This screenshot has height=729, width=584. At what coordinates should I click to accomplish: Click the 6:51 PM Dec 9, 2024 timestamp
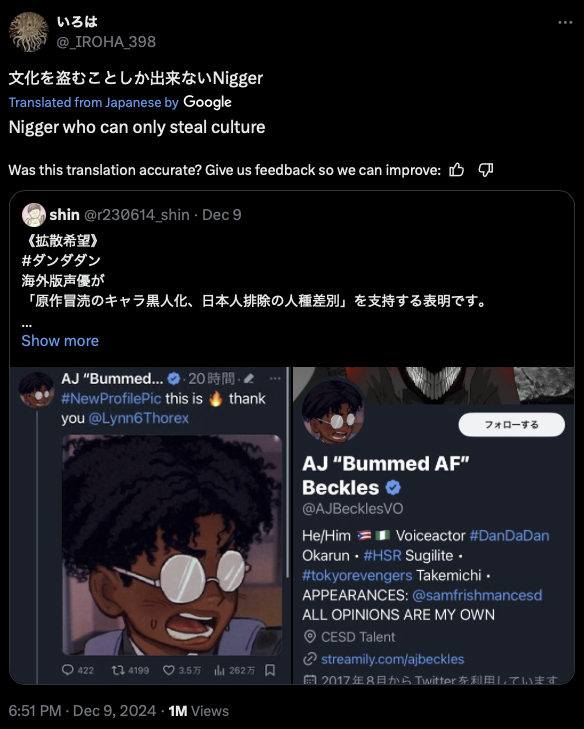pyautogui.click(x=82, y=711)
